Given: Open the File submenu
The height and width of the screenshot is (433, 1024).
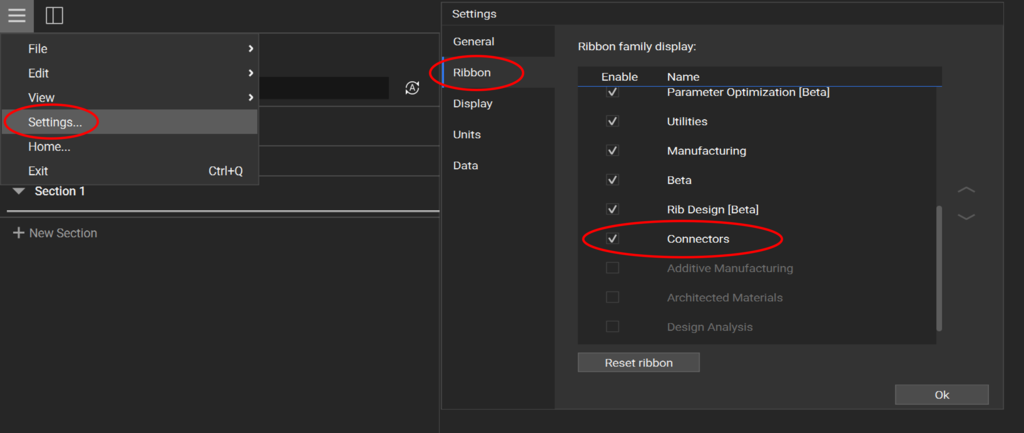Looking at the screenshot, I should (x=130, y=49).
